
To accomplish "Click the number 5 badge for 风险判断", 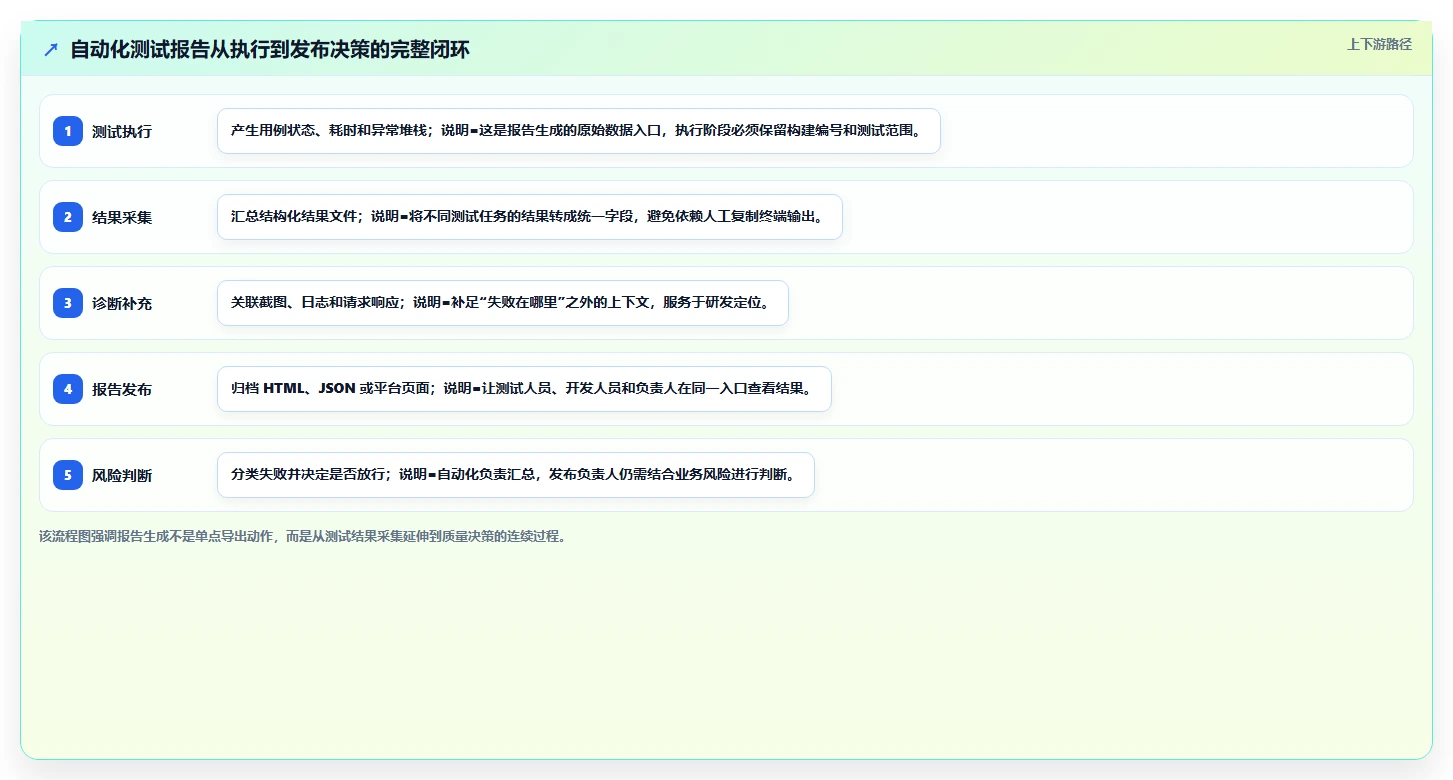I will [x=68, y=474].
